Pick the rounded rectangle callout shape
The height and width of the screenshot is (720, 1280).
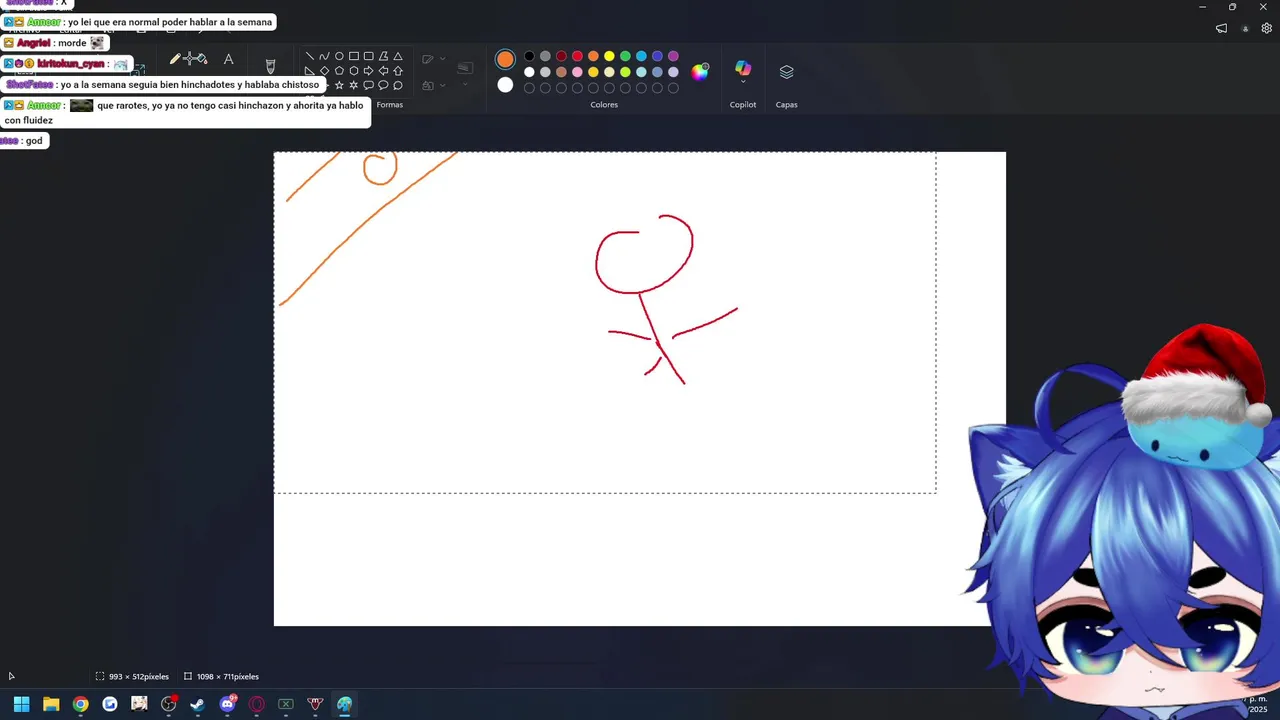pyautogui.click(x=368, y=85)
